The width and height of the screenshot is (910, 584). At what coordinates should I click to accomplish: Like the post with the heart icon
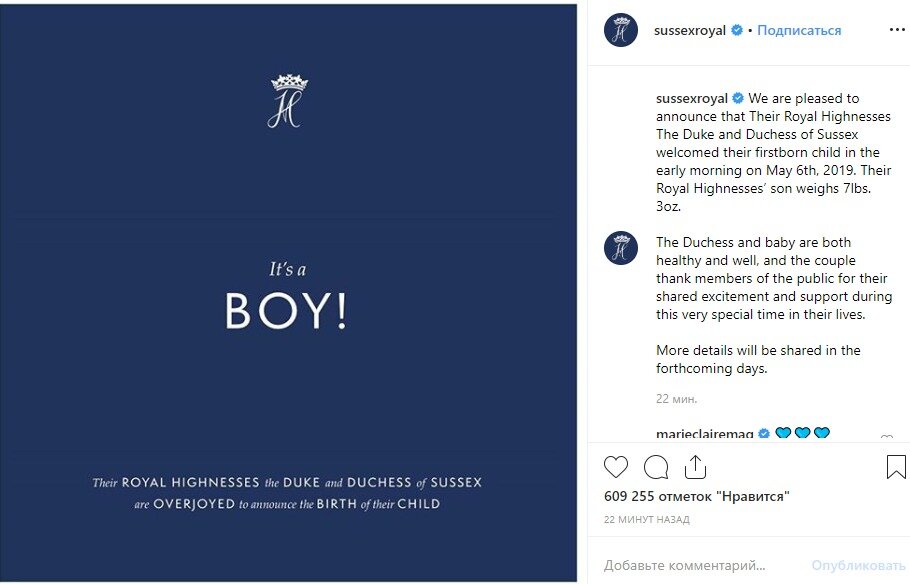tap(616, 467)
